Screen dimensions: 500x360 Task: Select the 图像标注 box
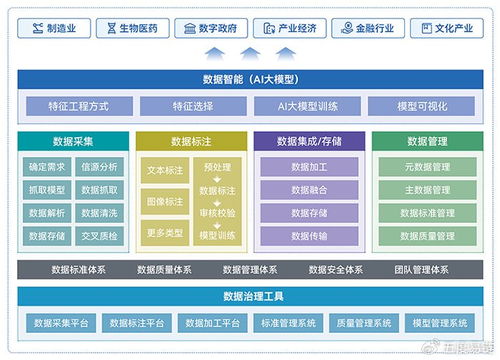165,202
